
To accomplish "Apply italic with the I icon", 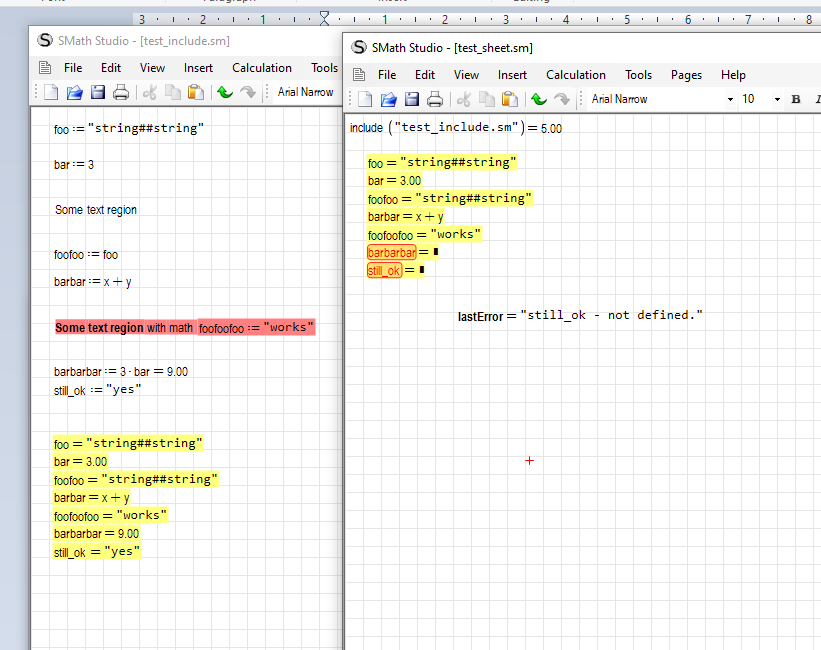I will click(x=818, y=98).
